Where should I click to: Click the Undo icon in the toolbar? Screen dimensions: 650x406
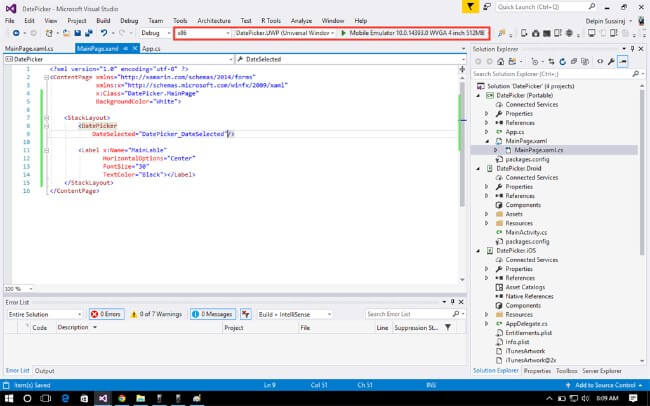(104, 33)
